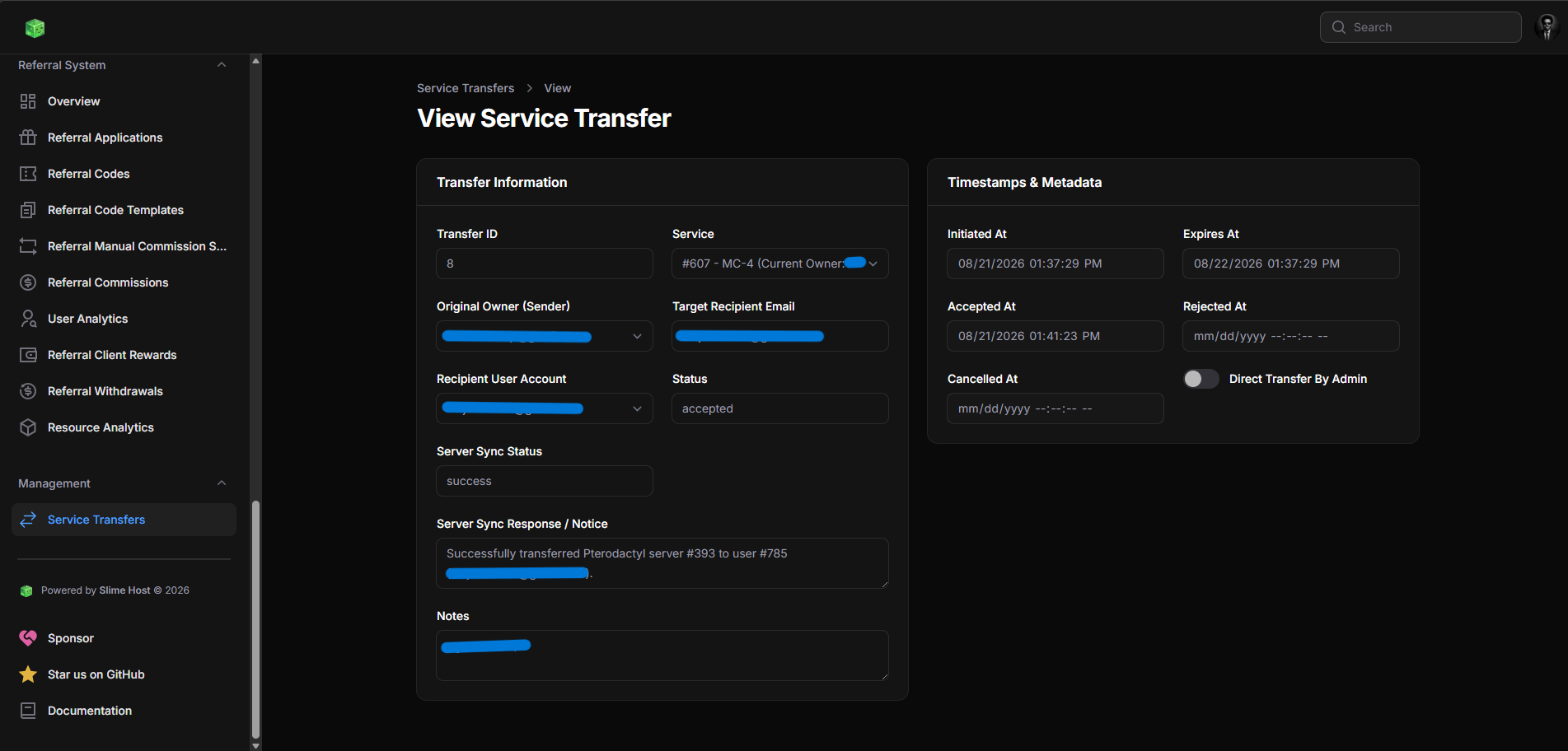The width and height of the screenshot is (1568, 751).
Task: Click the Overview grid icon
Action: tap(28, 101)
